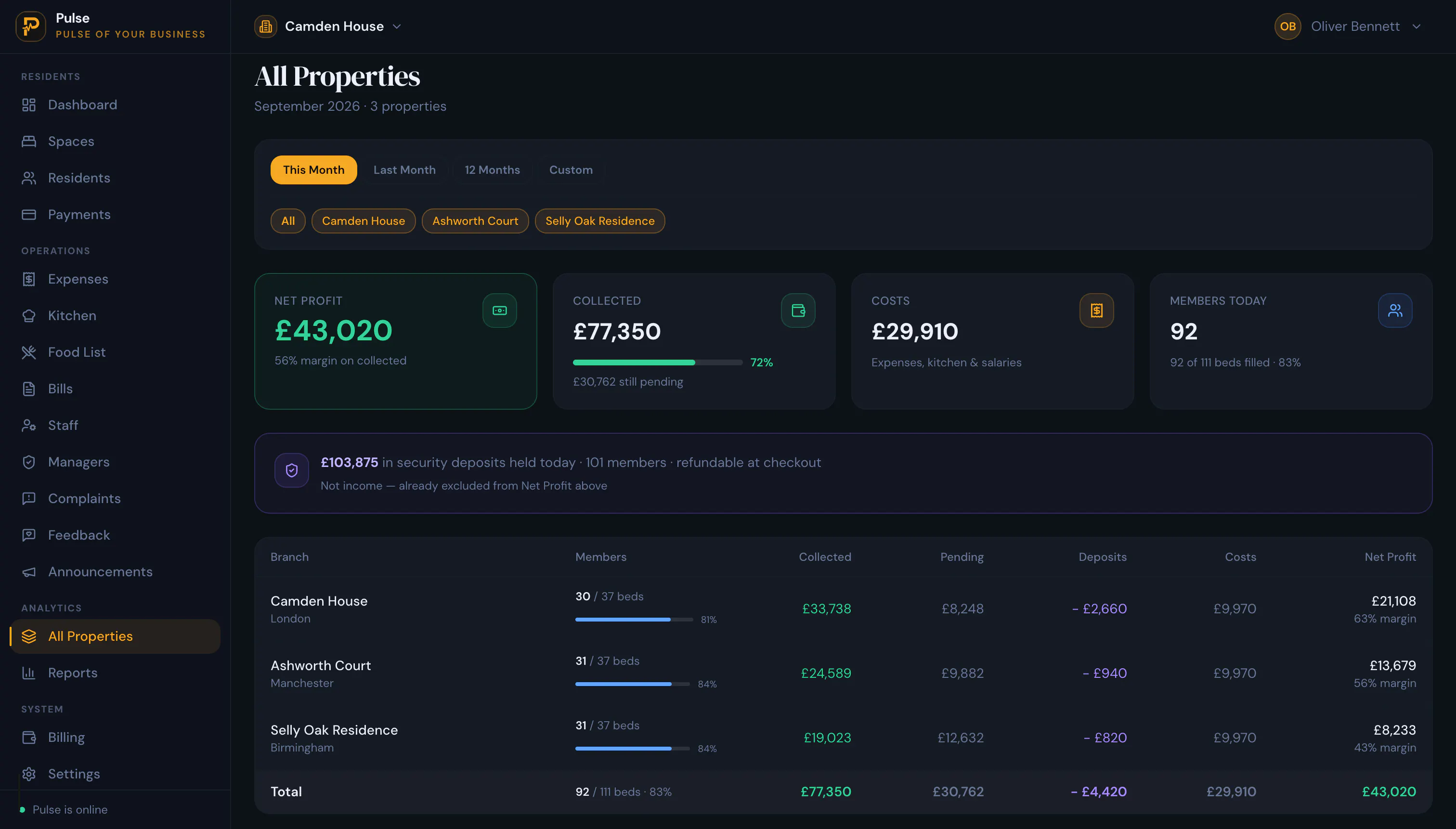The image size is (1456, 829).
Task: Click the security deposits shield icon
Action: 292,470
